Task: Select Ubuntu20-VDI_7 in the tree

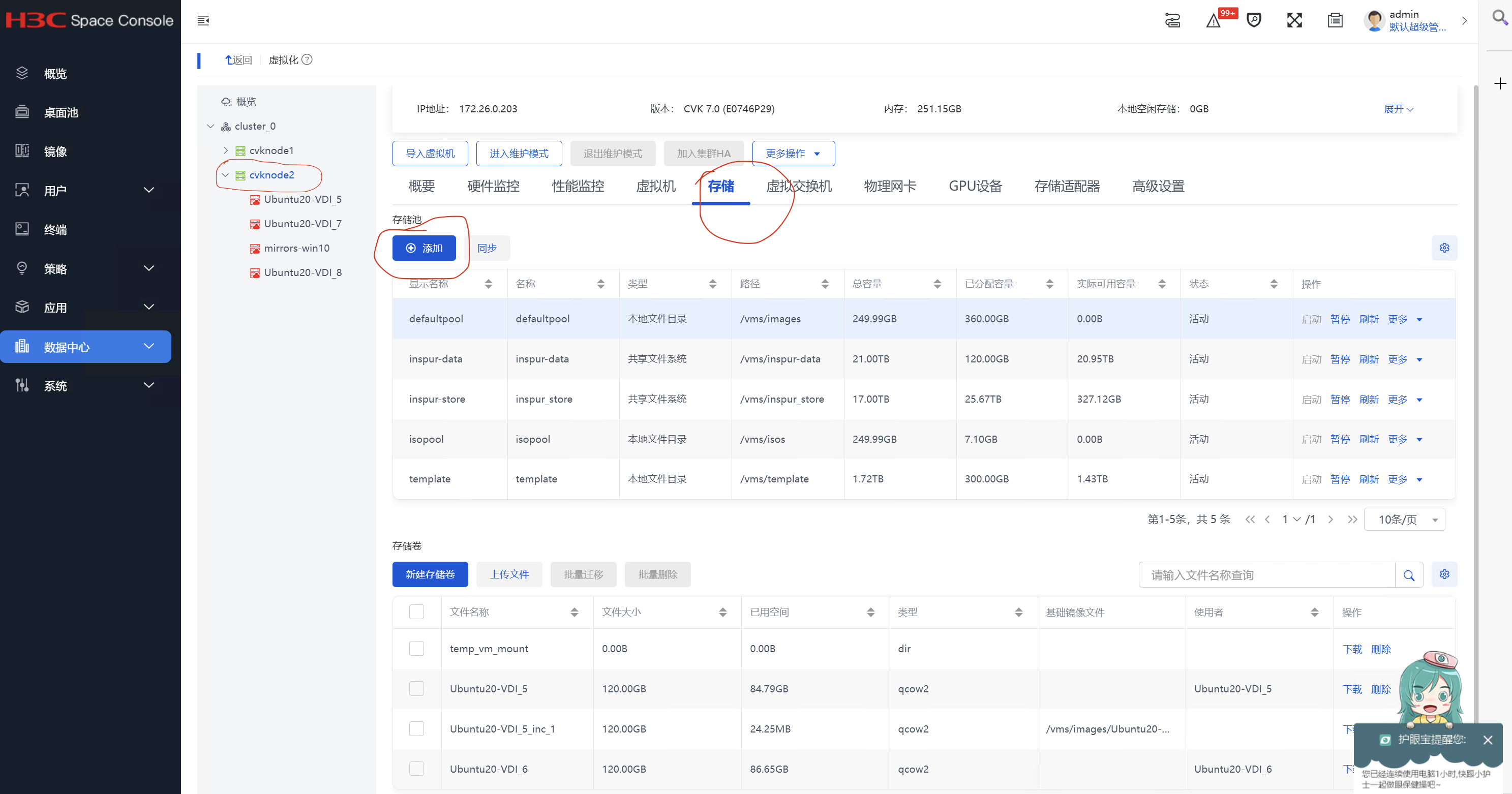Action: pos(303,224)
